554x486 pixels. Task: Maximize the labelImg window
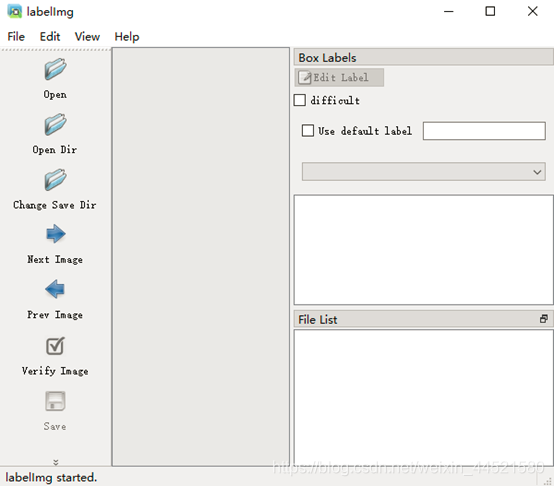[x=490, y=11]
